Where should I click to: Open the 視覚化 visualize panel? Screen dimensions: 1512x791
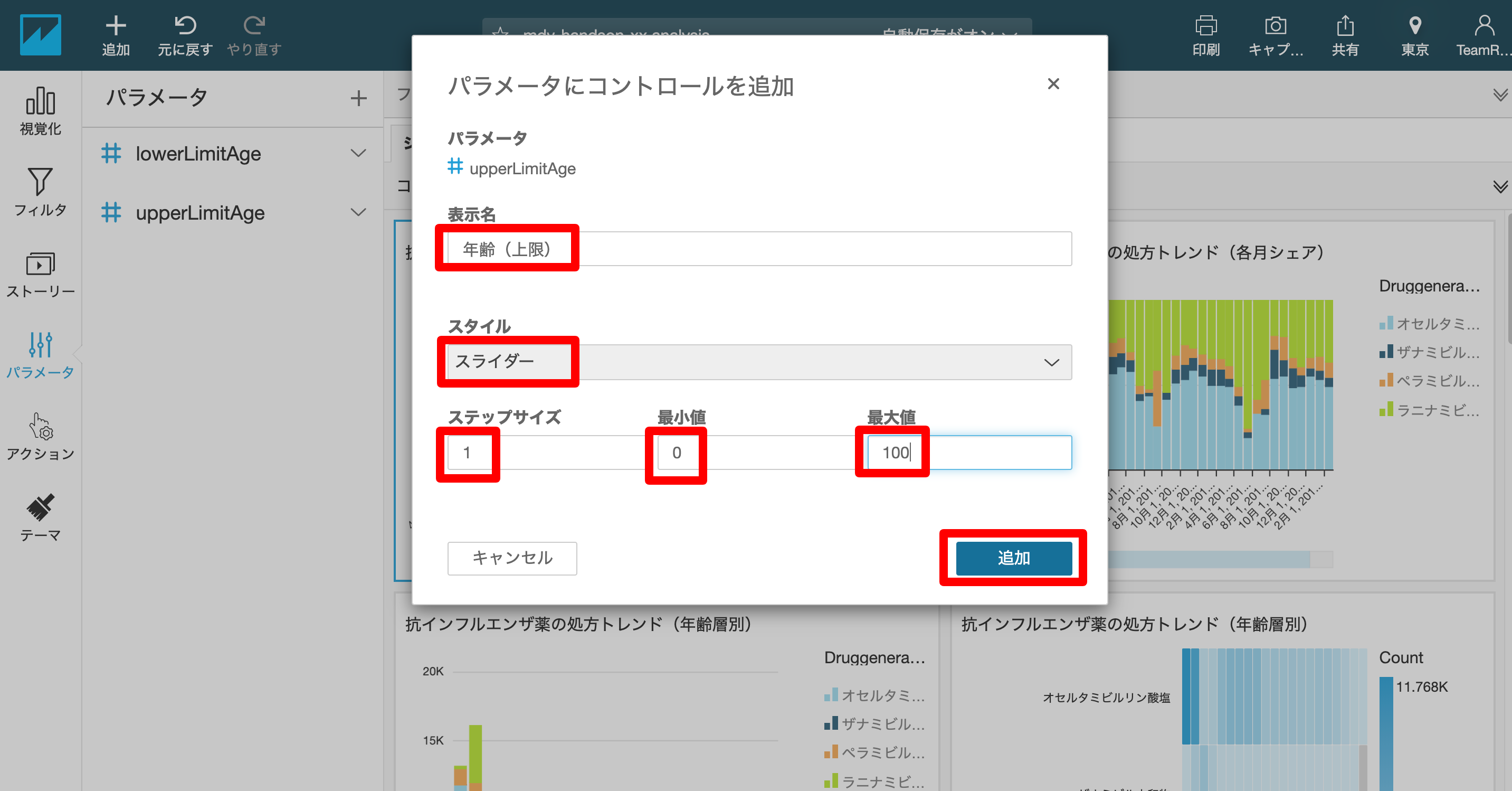tap(40, 111)
